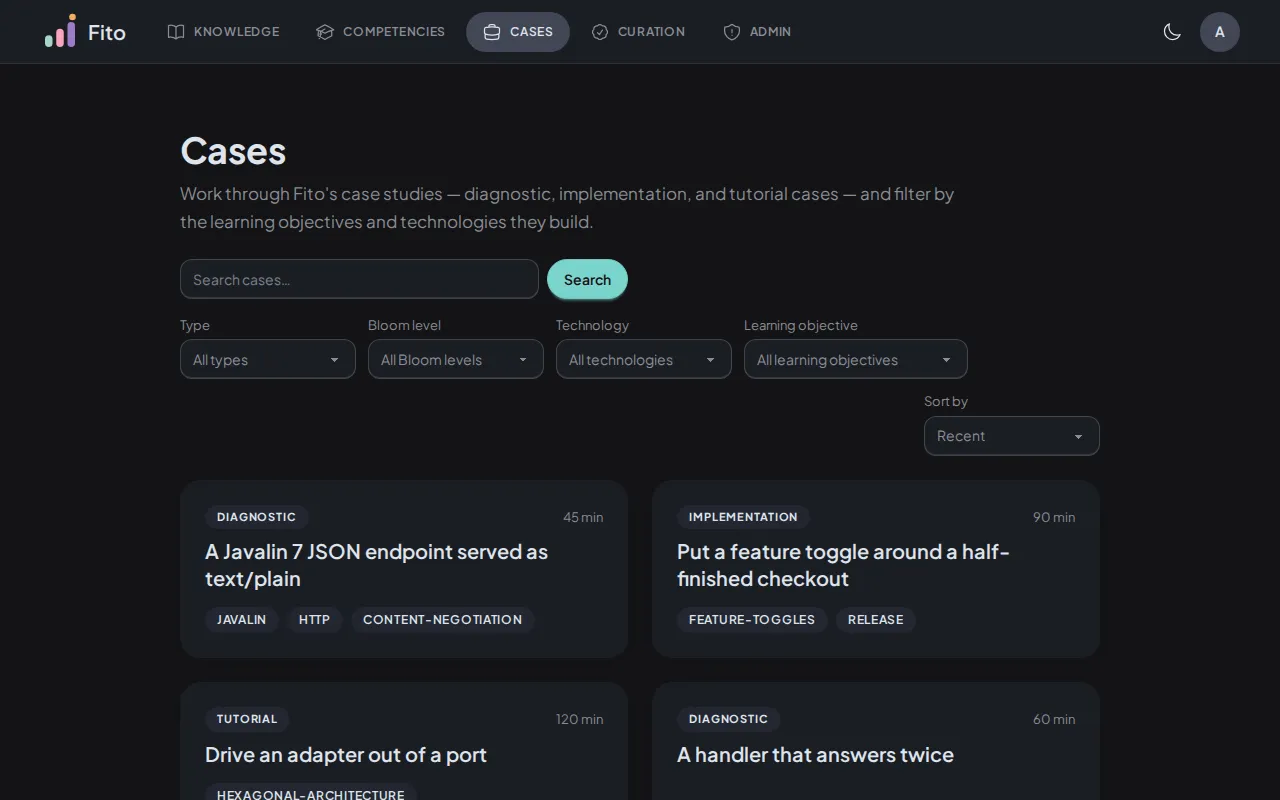
Task: Click the IMPLEMENTATION type badge
Action: point(743,517)
